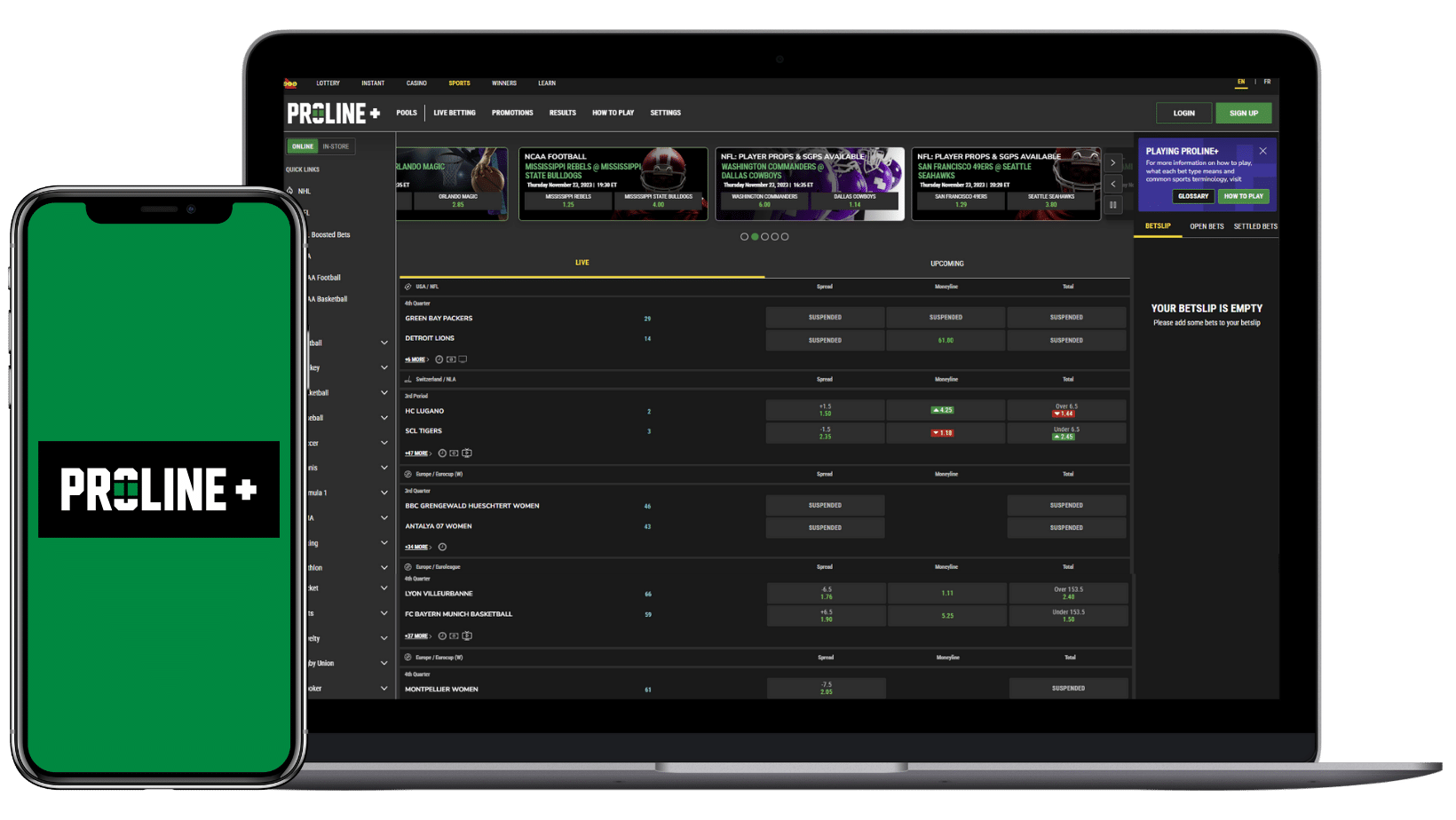Screen dimensions: 1456x820
Task: Go to previous carousel slide arrow
Action: 1112,184
